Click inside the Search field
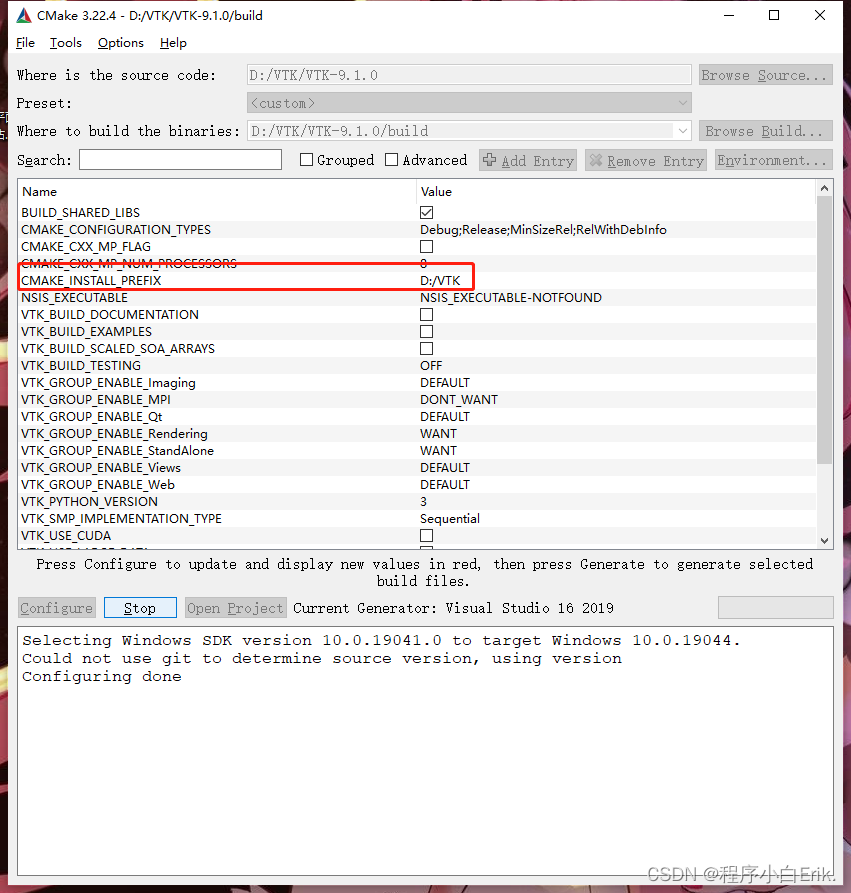This screenshot has width=851, height=893. click(x=180, y=160)
